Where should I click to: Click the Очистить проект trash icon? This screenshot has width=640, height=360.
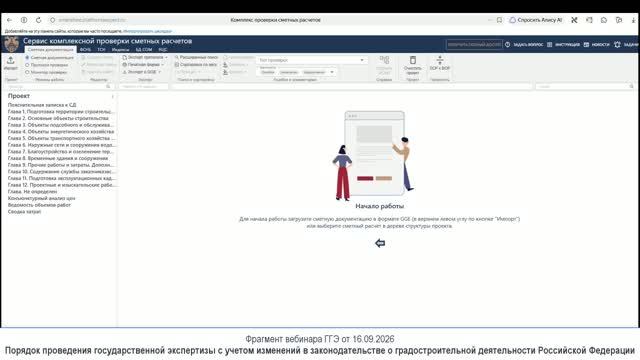click(x=413, y=60)
